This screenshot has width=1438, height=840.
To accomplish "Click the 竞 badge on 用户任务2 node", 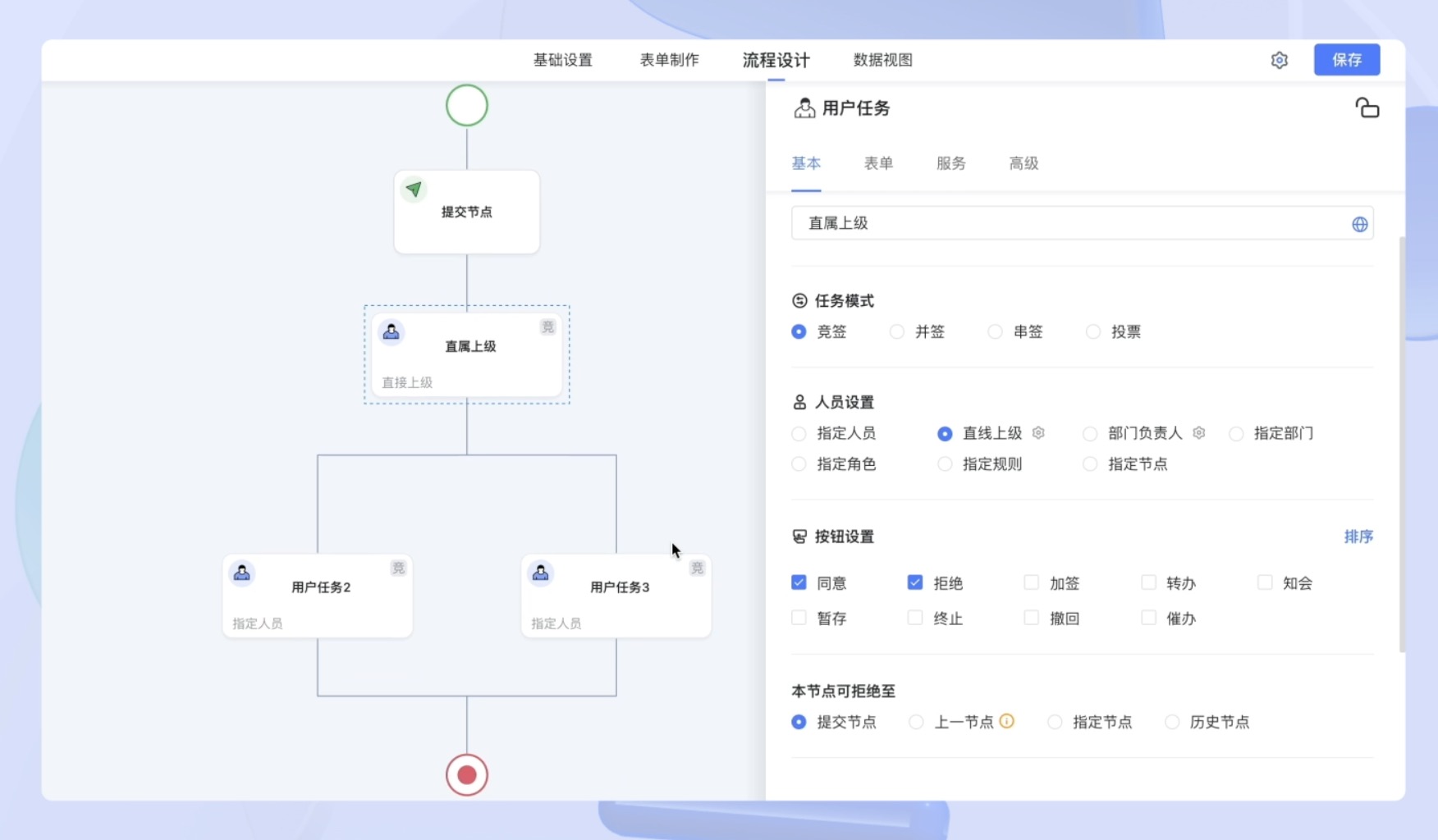I will click(x=398, y=568).
